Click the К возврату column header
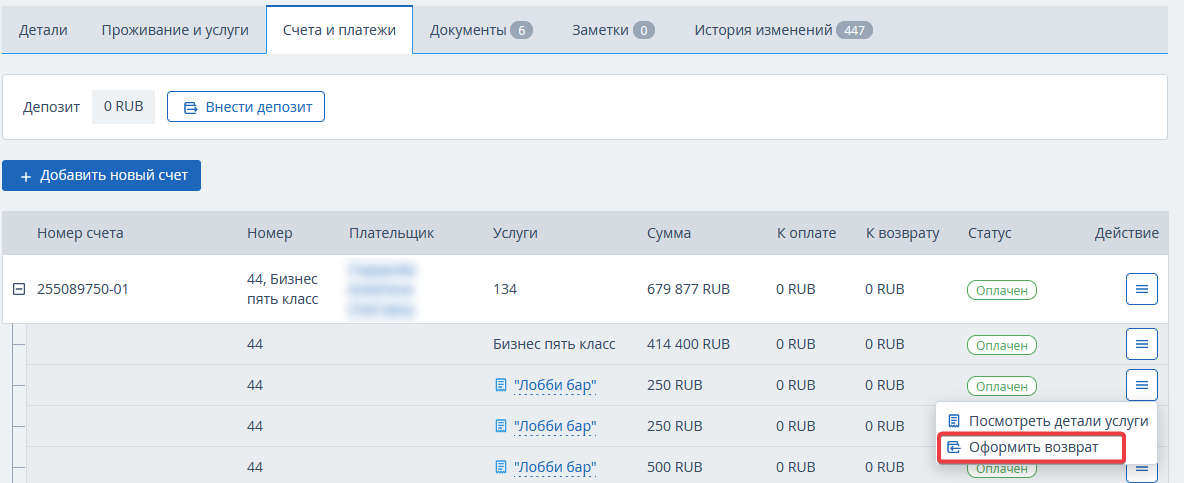This screenshot has width=1184, height=483. tap(902, 233)
